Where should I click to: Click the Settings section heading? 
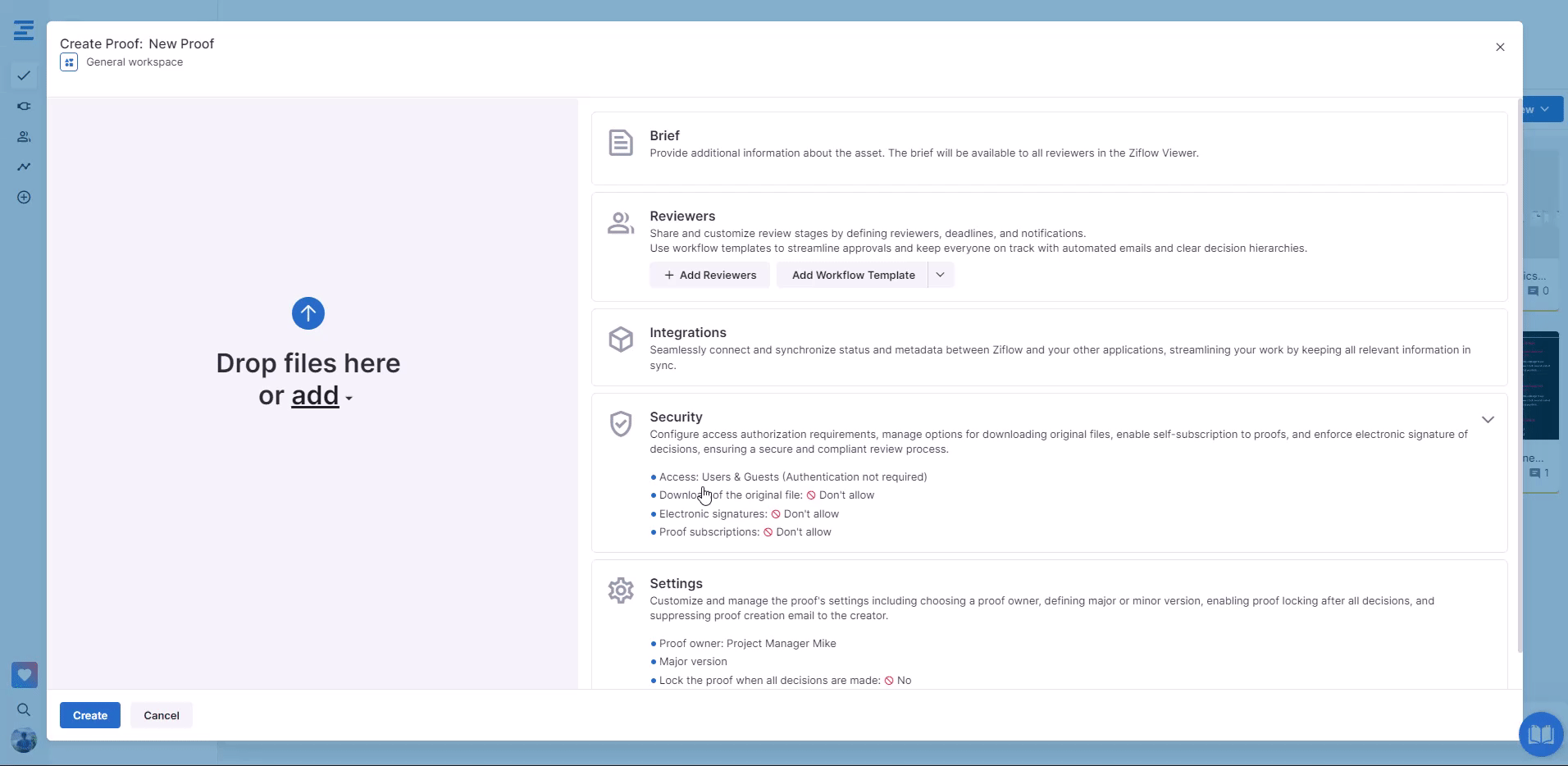[677, 583]
